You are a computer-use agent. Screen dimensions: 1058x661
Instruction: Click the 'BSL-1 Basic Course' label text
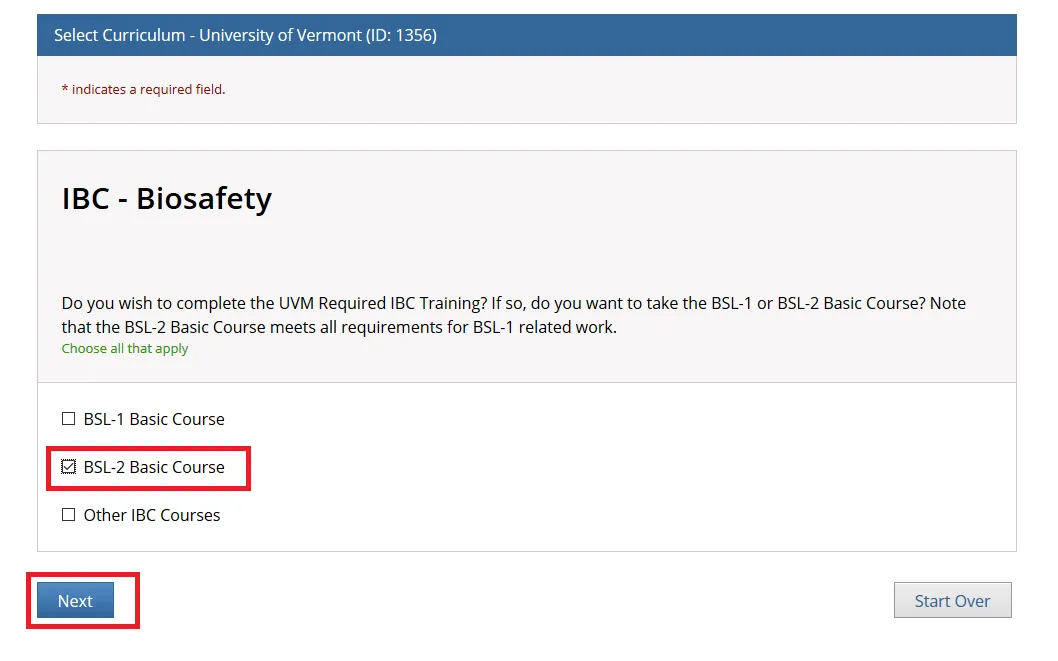[x=154, y=419]
